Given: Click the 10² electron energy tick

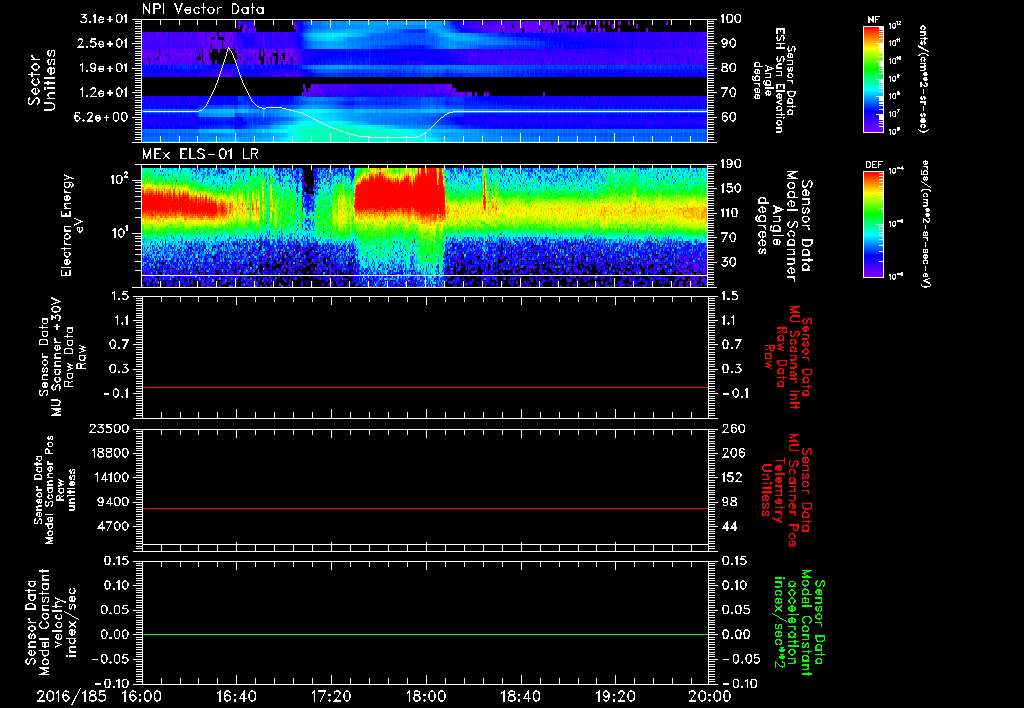Looking at the screenshot, I should 120,178.
